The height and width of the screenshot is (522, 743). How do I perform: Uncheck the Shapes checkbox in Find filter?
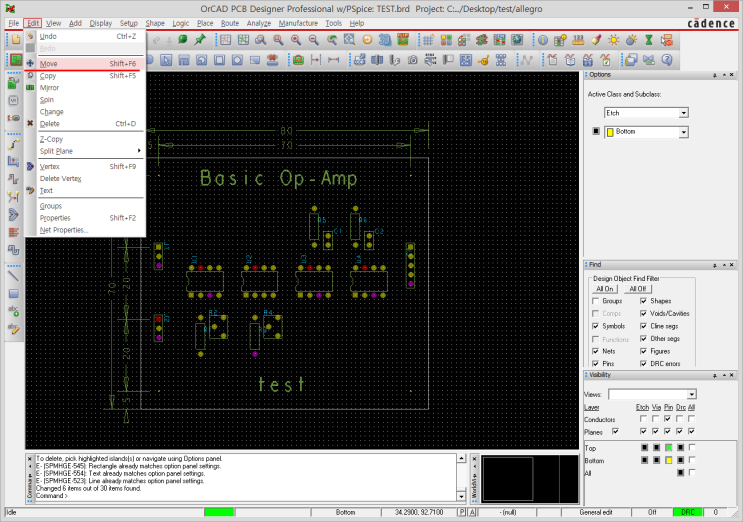pyautogui.click(x=643, y=301)
